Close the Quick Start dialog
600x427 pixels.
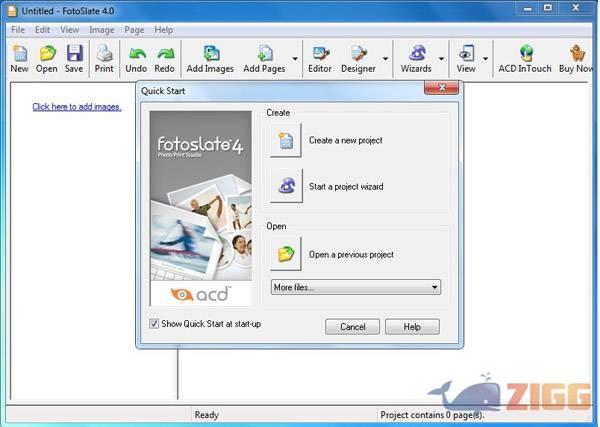pos(440,88)
